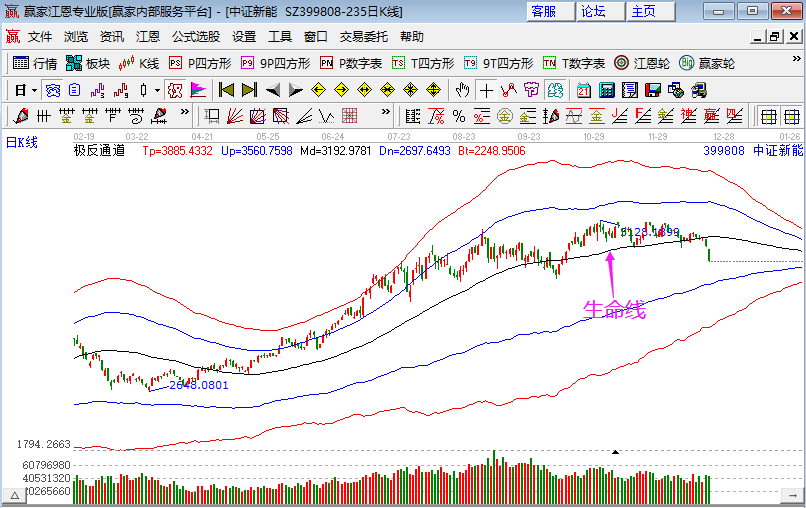Click the percent sign % tool

coord(459,117)
